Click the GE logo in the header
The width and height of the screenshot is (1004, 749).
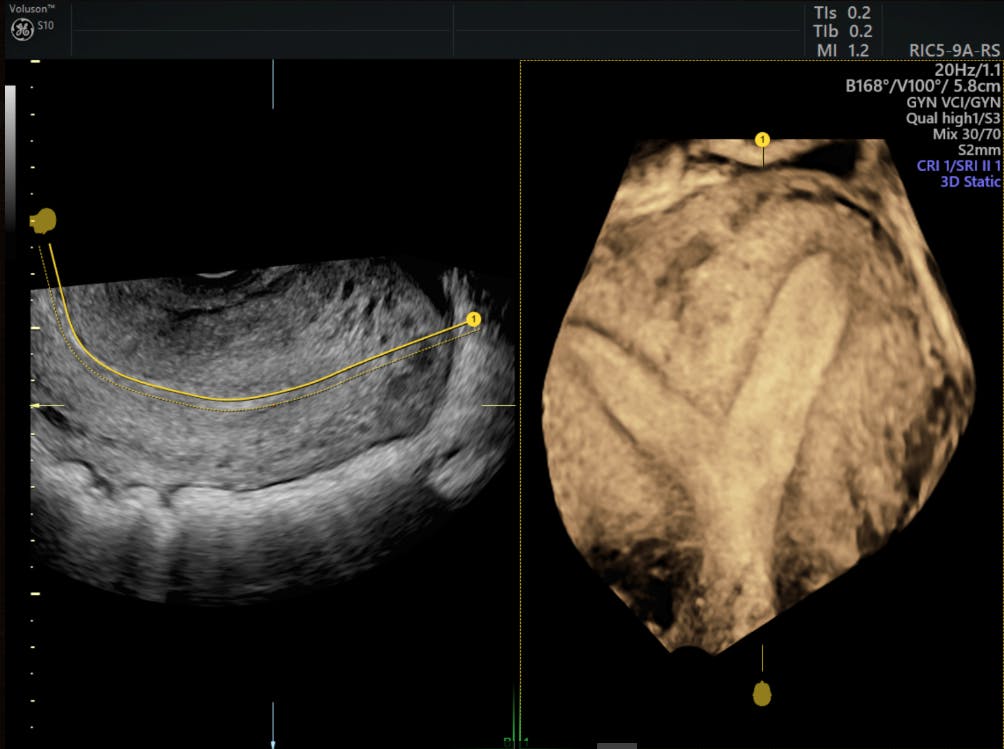[x=22, y=29]
